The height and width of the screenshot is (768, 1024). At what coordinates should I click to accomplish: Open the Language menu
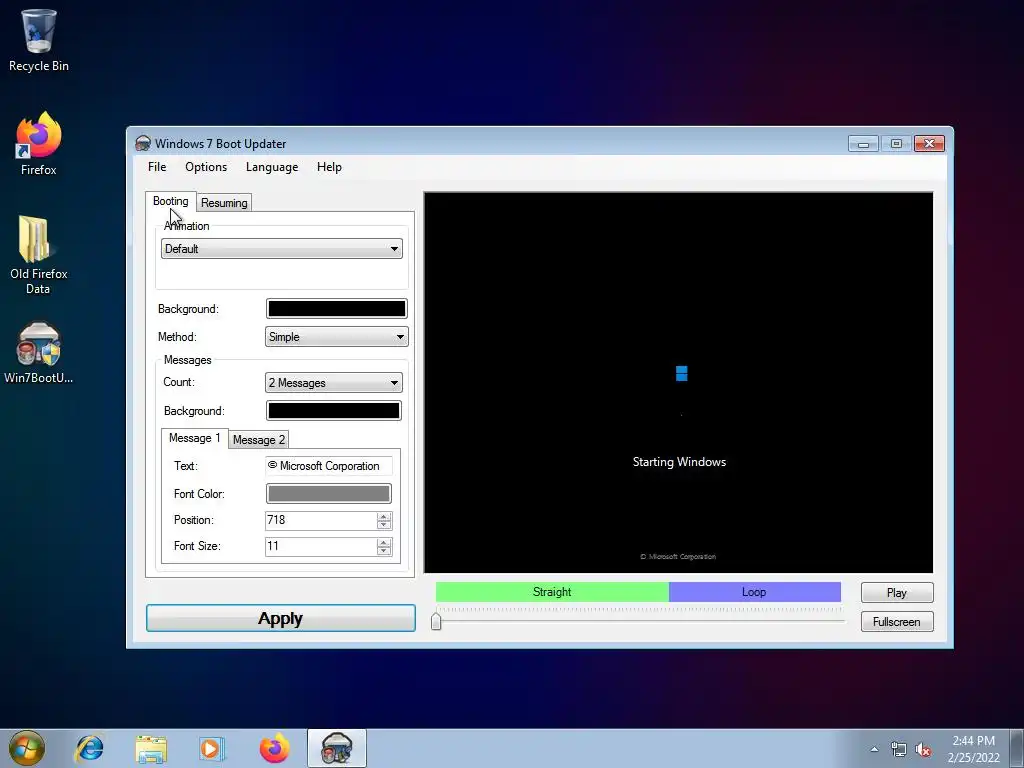272,167
